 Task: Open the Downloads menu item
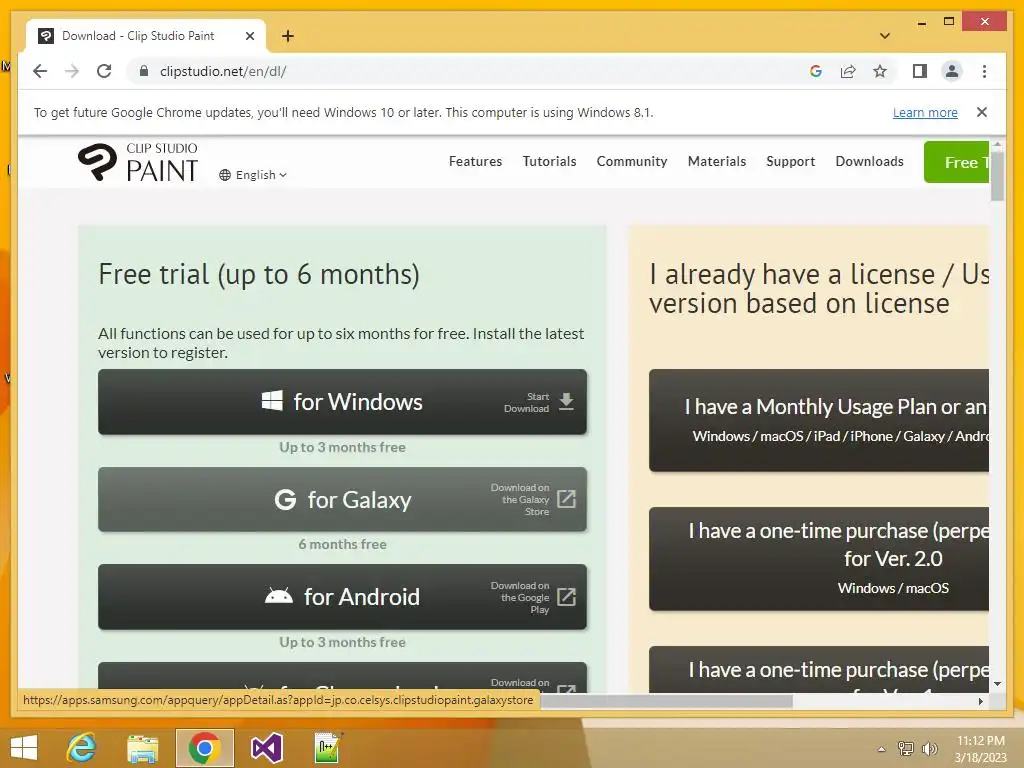[x=869, y=161]
